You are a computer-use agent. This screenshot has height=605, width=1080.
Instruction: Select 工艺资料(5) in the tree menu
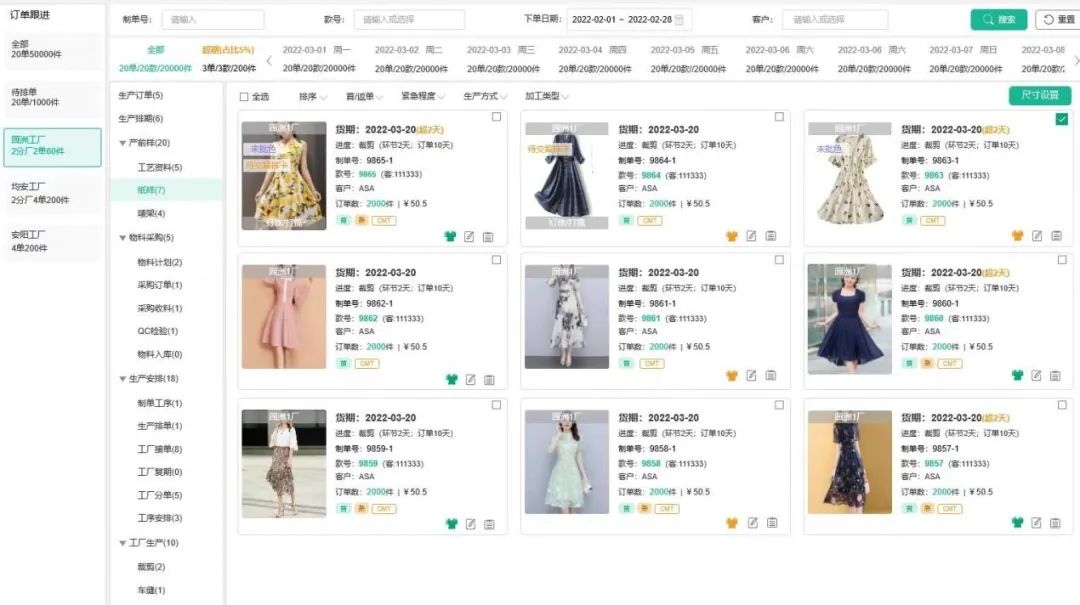[x=159, y=167]
